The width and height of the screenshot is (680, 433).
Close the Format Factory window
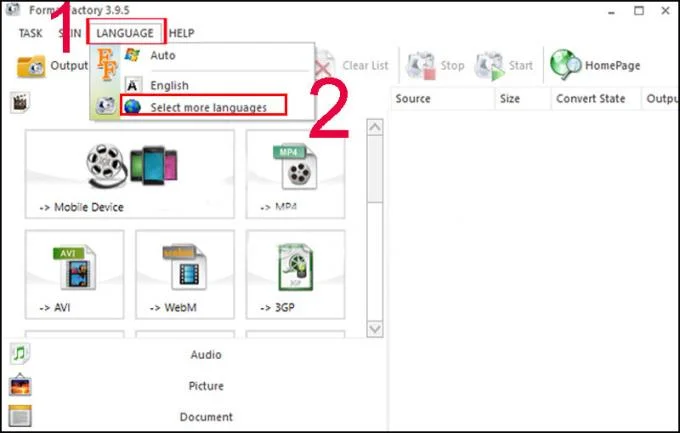tap(666, 10)
